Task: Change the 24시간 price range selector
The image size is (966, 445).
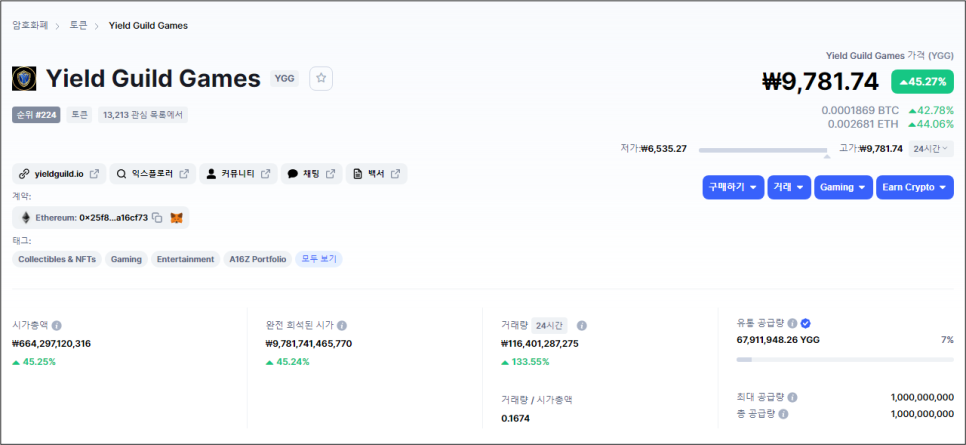Action: (931, 149)
